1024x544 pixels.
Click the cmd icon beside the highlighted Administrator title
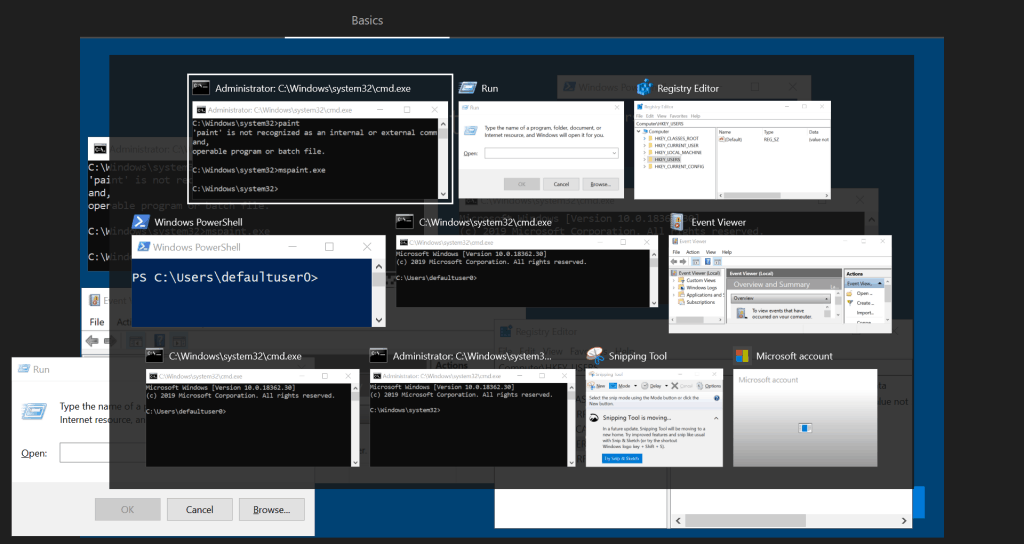coord(201,88)
